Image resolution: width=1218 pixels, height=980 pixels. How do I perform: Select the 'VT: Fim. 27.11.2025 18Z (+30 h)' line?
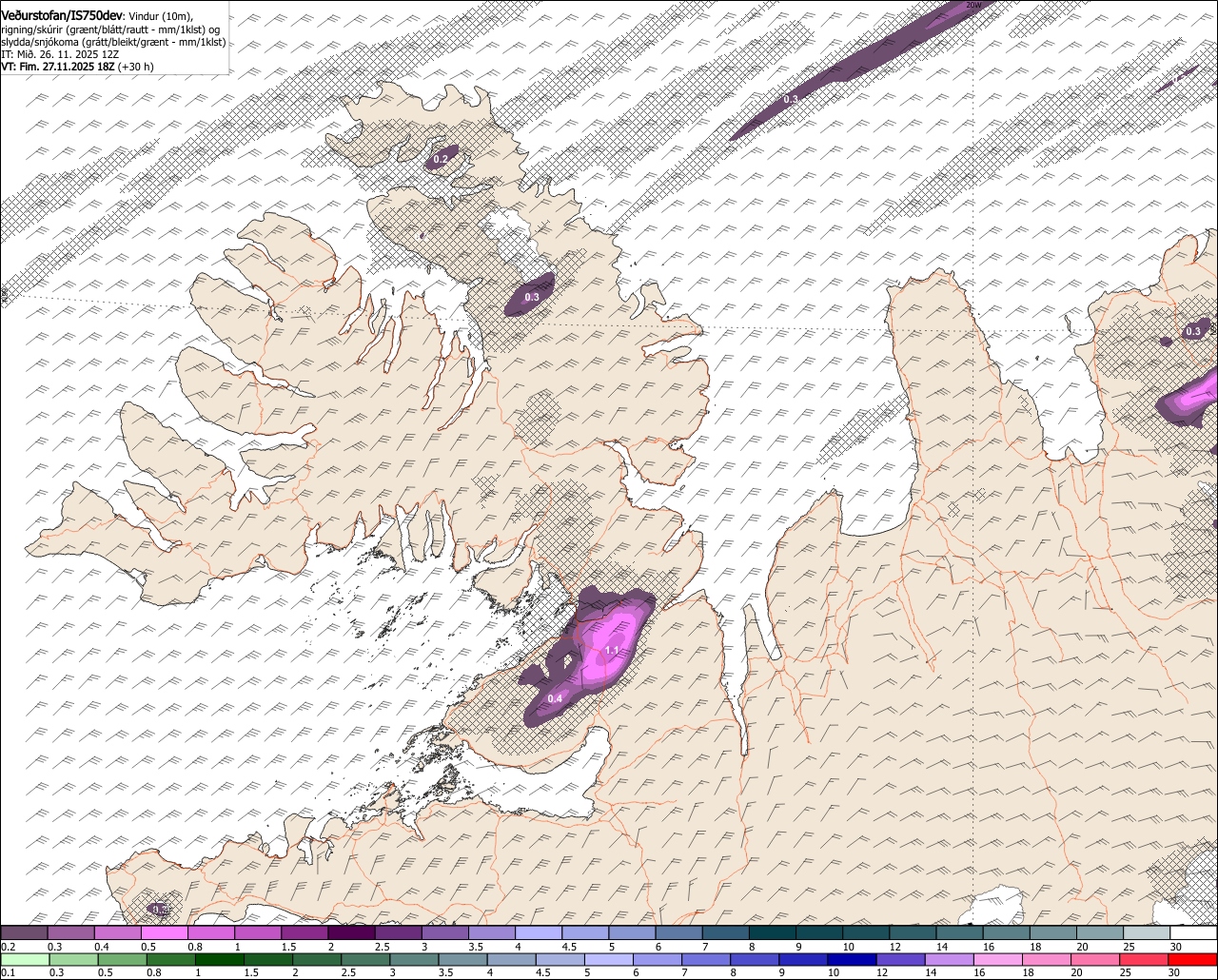coord(77,67)
